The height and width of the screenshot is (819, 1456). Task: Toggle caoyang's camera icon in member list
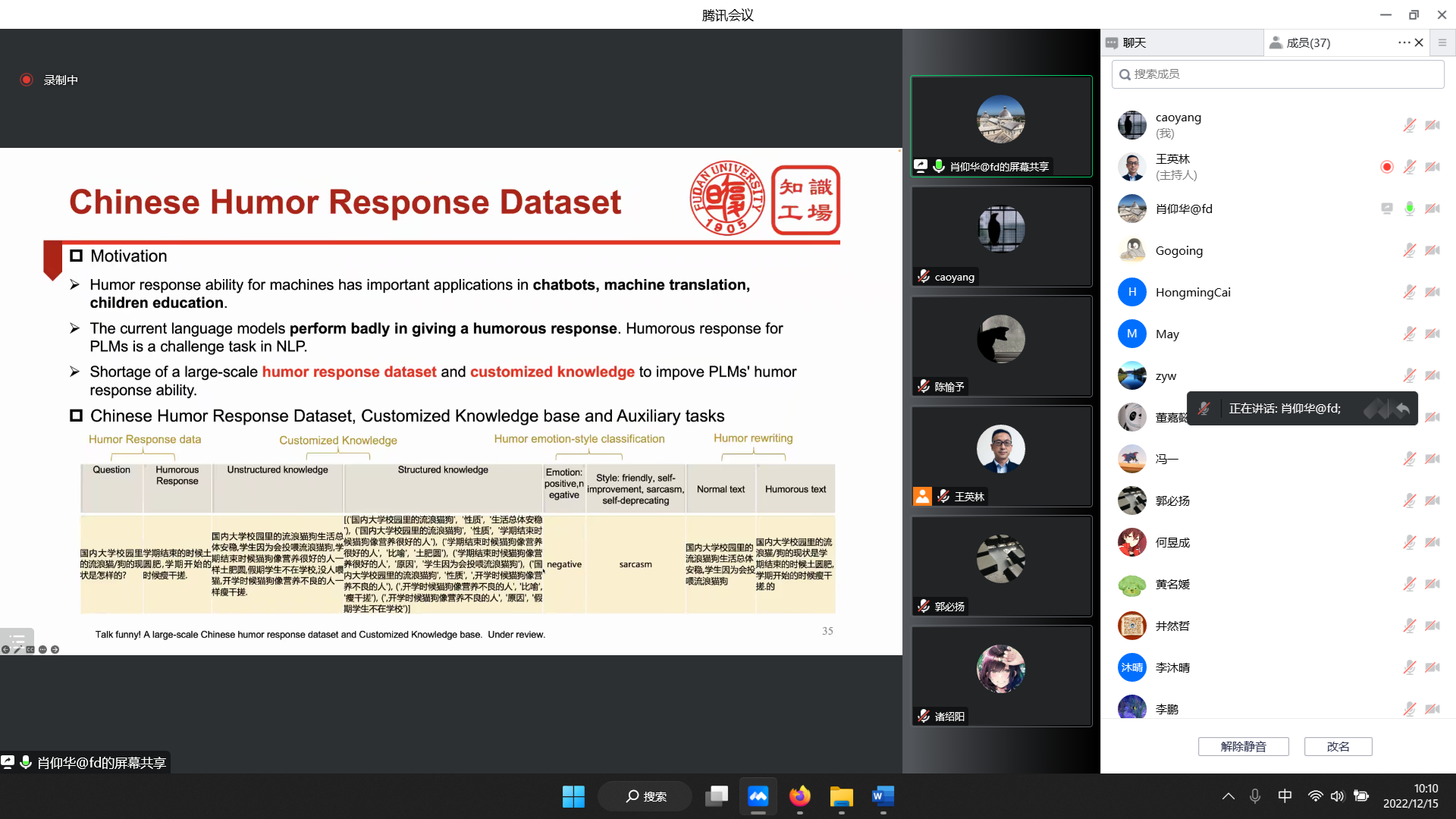[x=1432, y=125]
